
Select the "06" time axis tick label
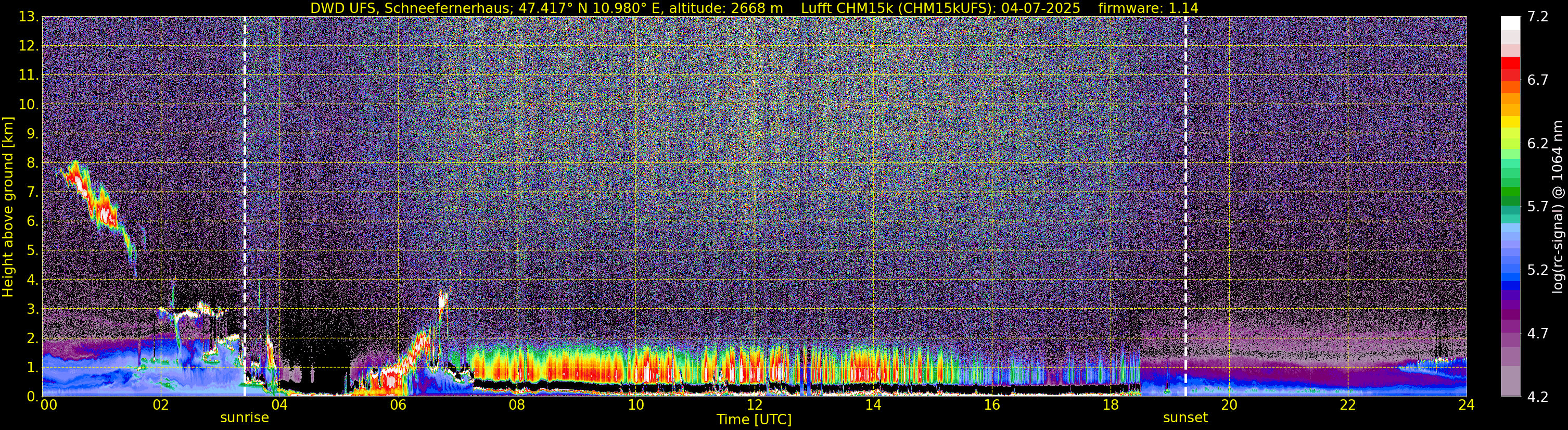[398, 404]
